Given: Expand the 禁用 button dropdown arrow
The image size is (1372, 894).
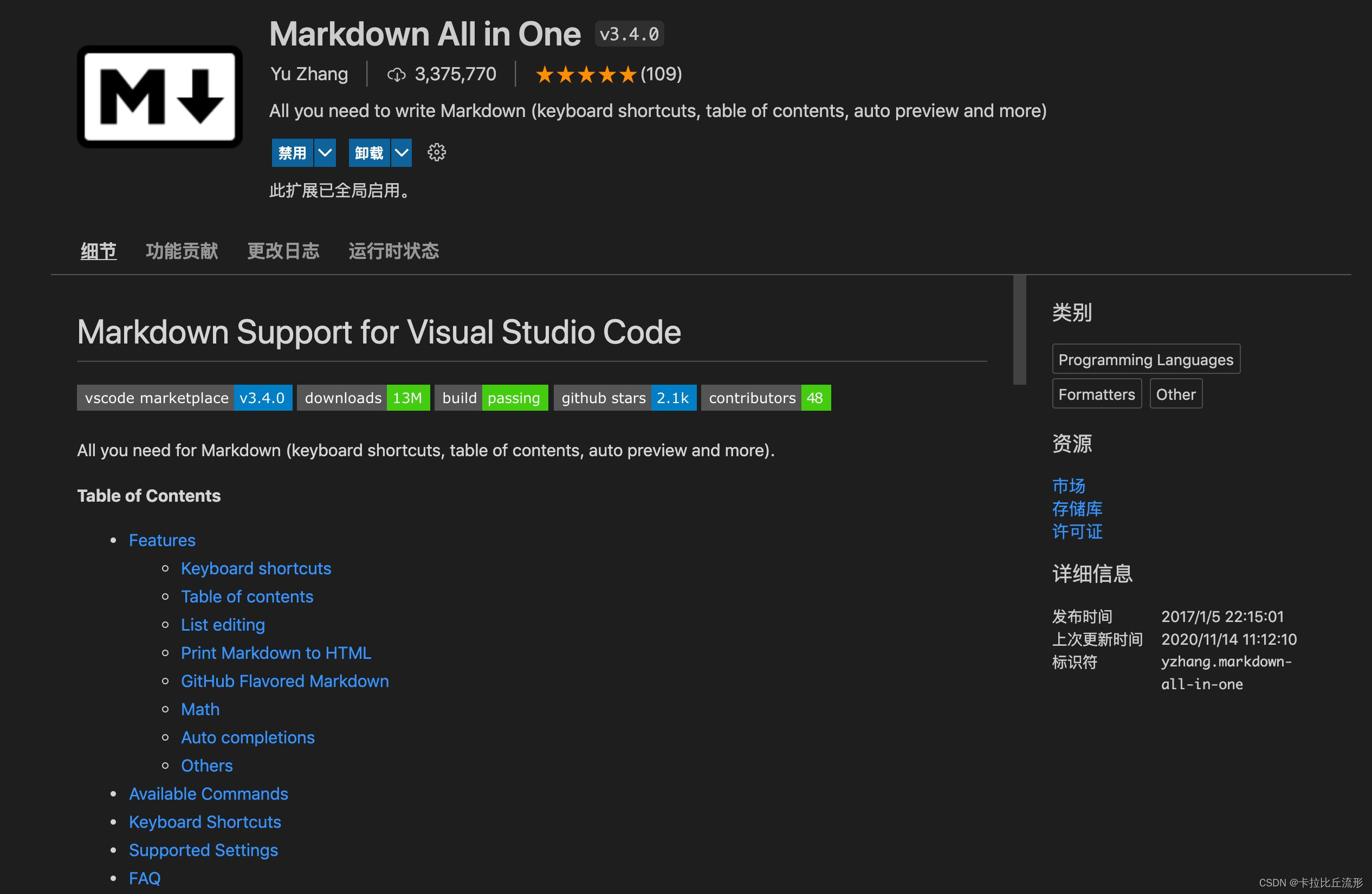Looking at the screenshot, I should tap(325, 152).
